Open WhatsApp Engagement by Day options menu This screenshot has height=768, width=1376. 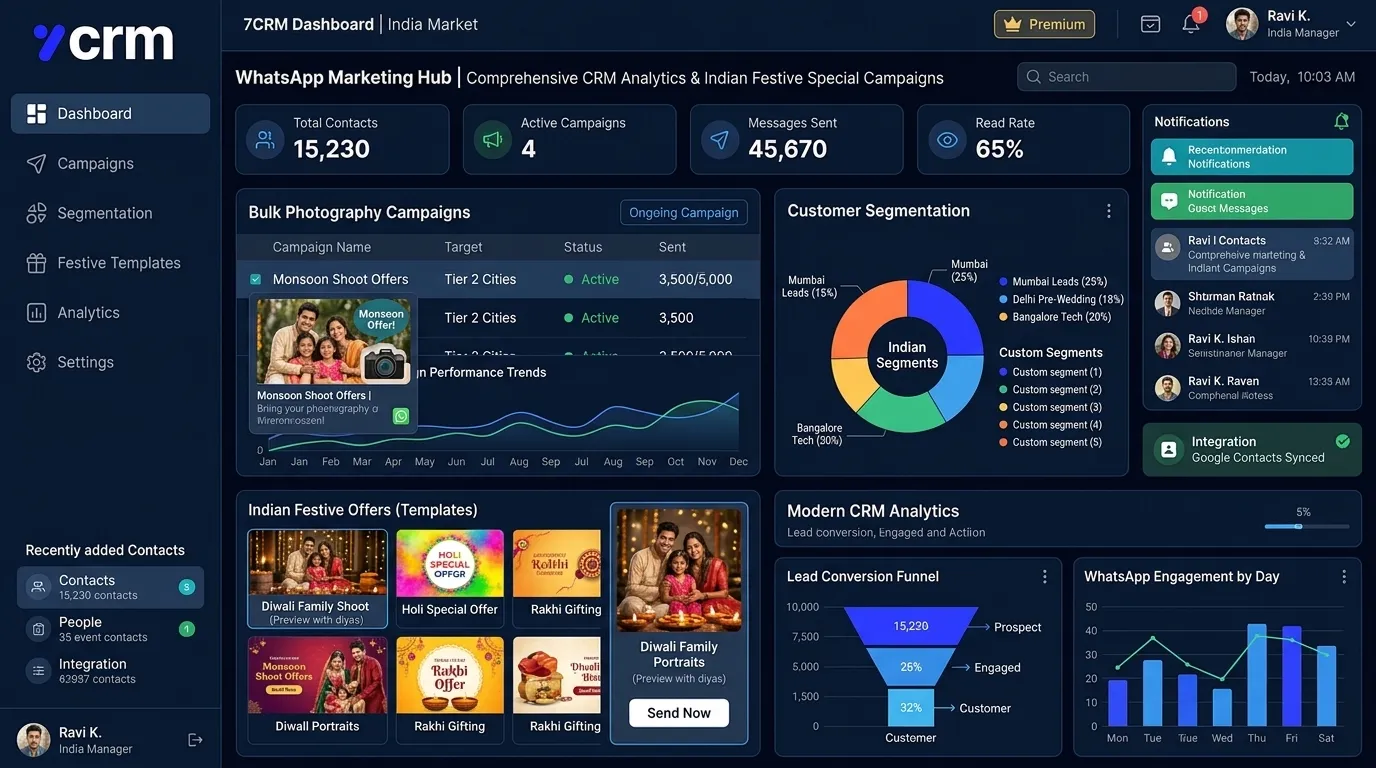1344,577
